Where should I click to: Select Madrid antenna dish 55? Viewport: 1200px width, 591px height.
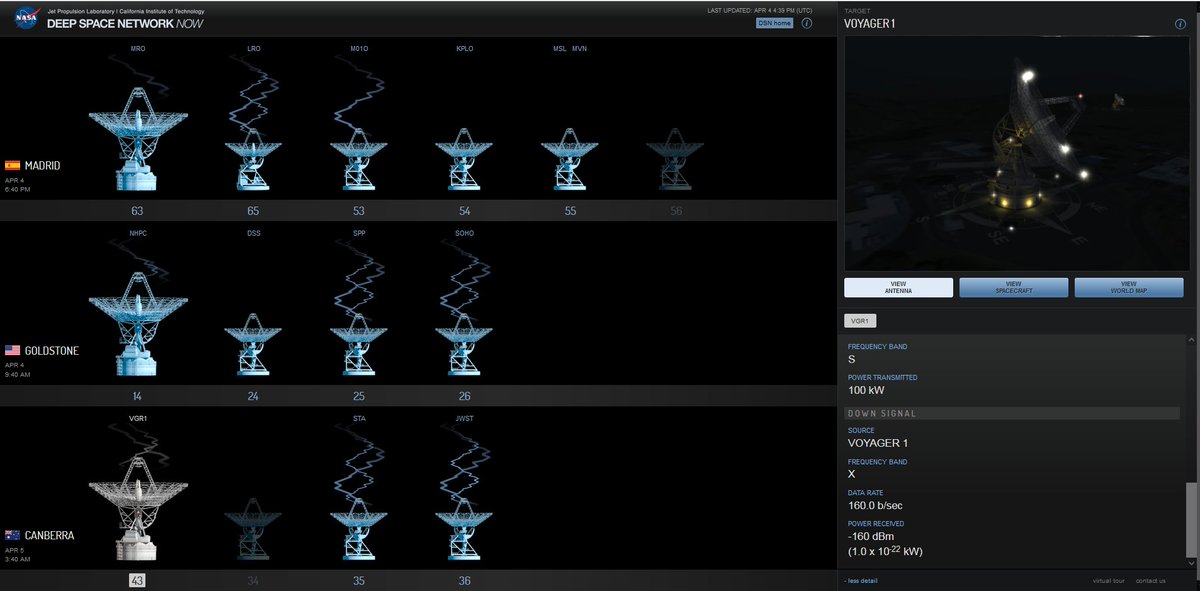570,160
